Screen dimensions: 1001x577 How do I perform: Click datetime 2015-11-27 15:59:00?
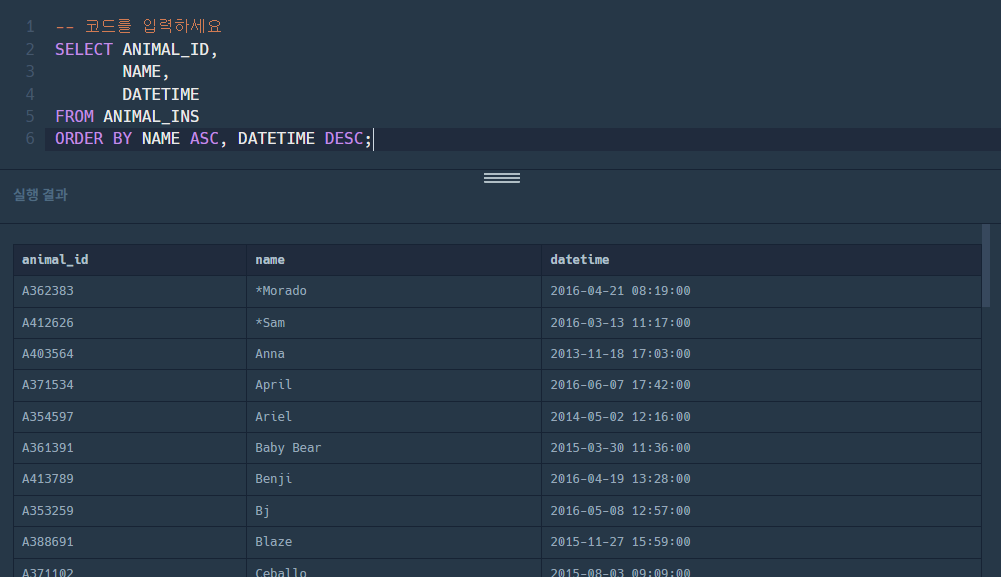point(762,542)
